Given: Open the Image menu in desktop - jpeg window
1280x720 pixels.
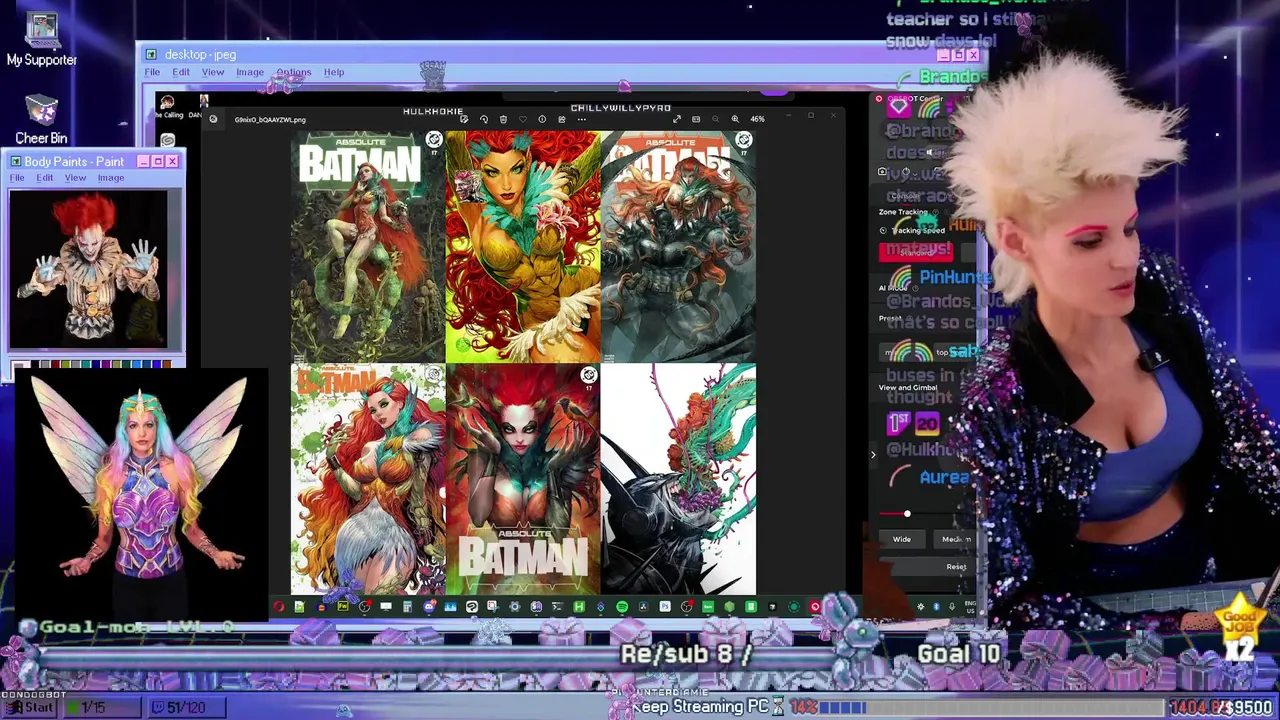Looking at the screenshot, I should [250, 72].
